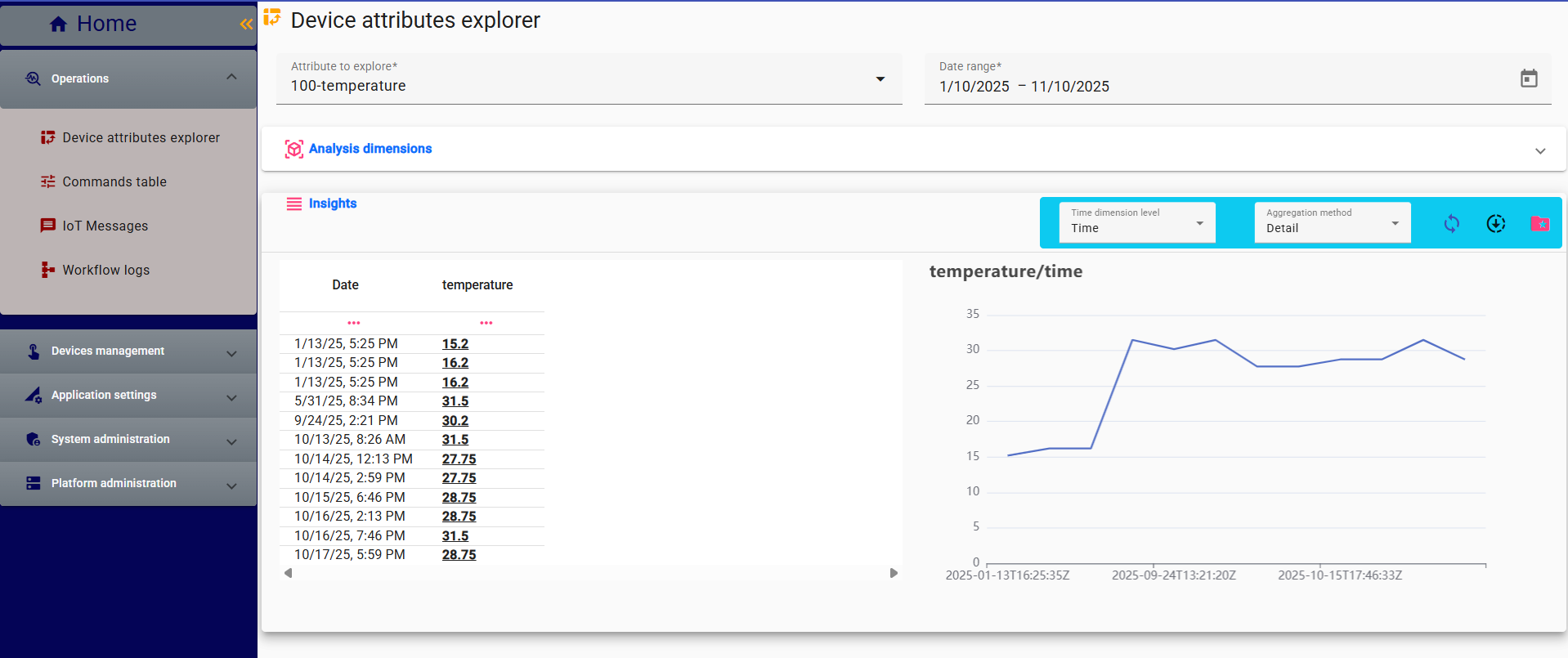Go to Workflow logs
Image resolution: width=1568 pixels, height=658 pixels.
(105, 270)
